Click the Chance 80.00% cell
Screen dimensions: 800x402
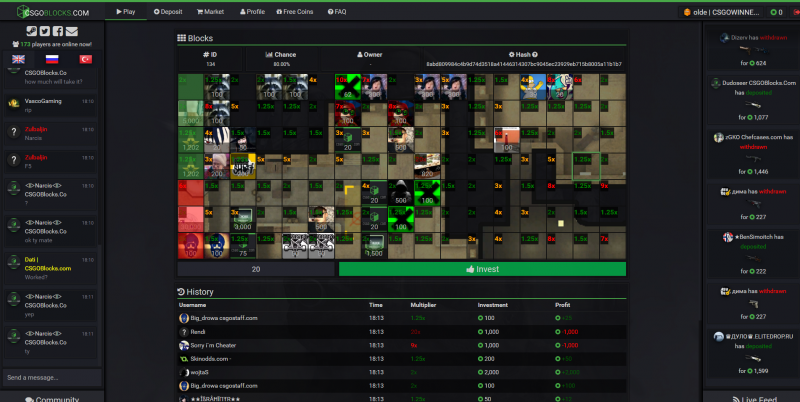tap(281, 59)
